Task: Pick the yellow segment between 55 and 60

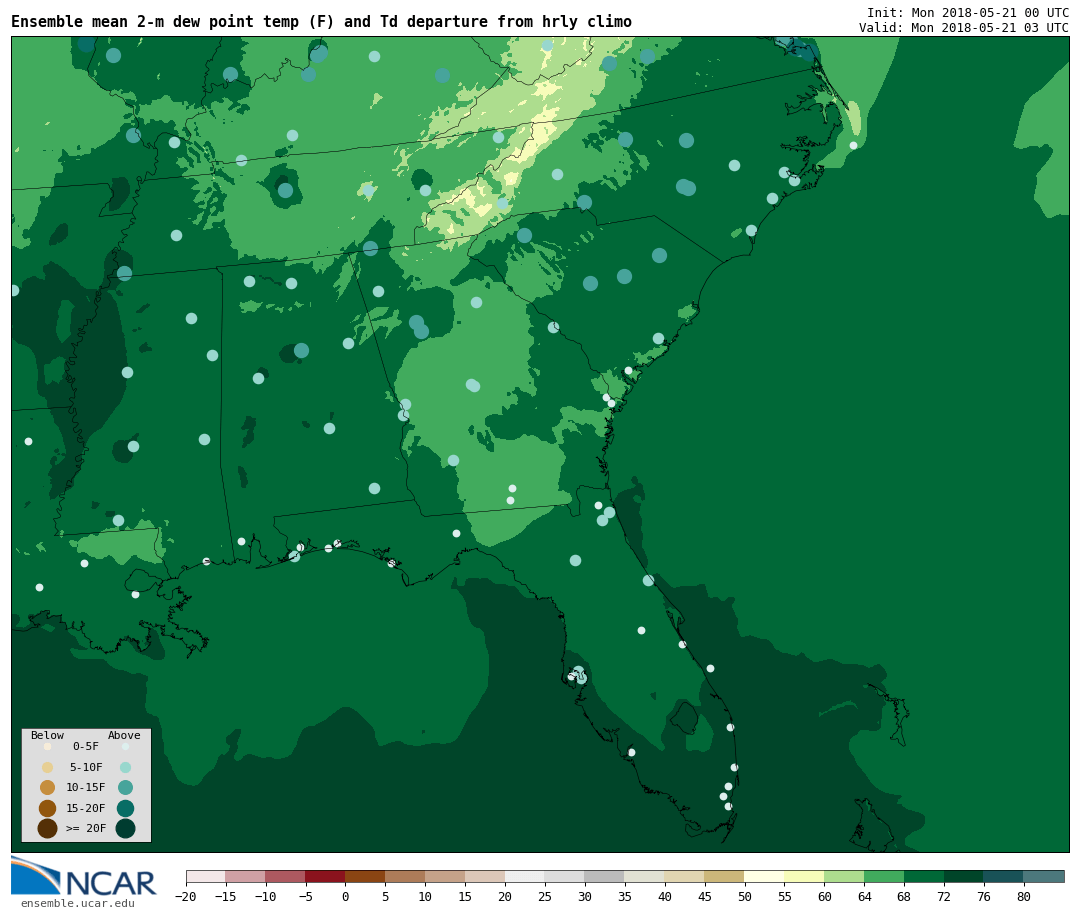Action: (x=805, y=876)
